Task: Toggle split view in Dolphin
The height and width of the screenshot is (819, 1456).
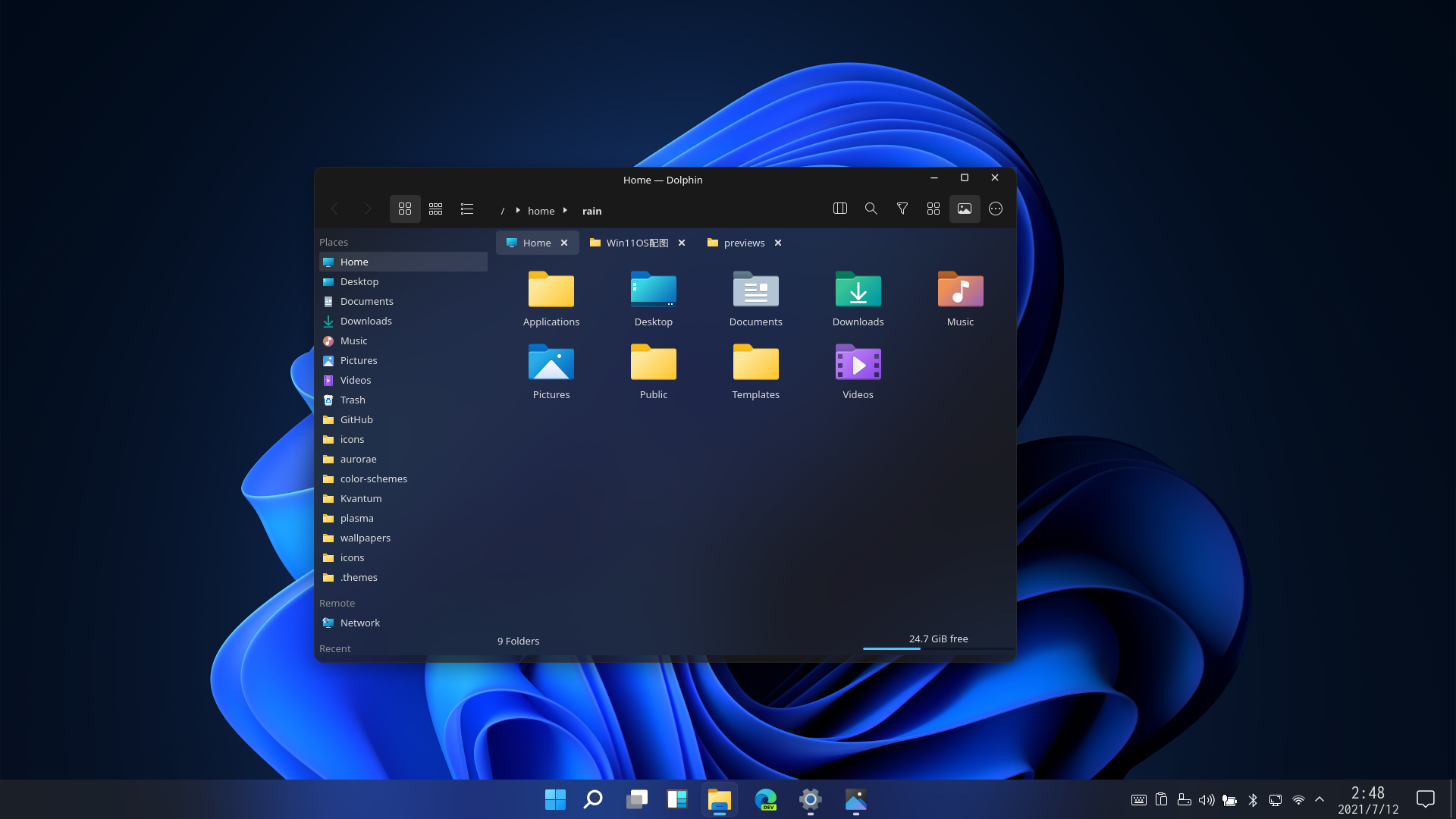Action: pyautogui.click(x=840, y=209)
